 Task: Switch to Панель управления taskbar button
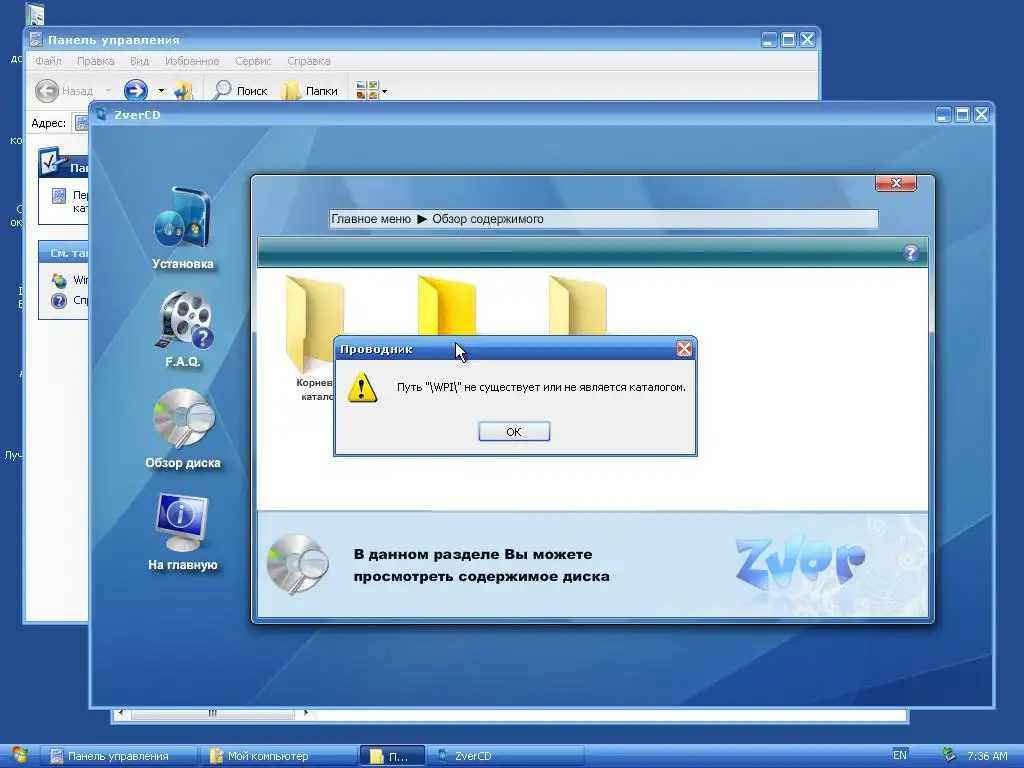[x=118, y=756]
